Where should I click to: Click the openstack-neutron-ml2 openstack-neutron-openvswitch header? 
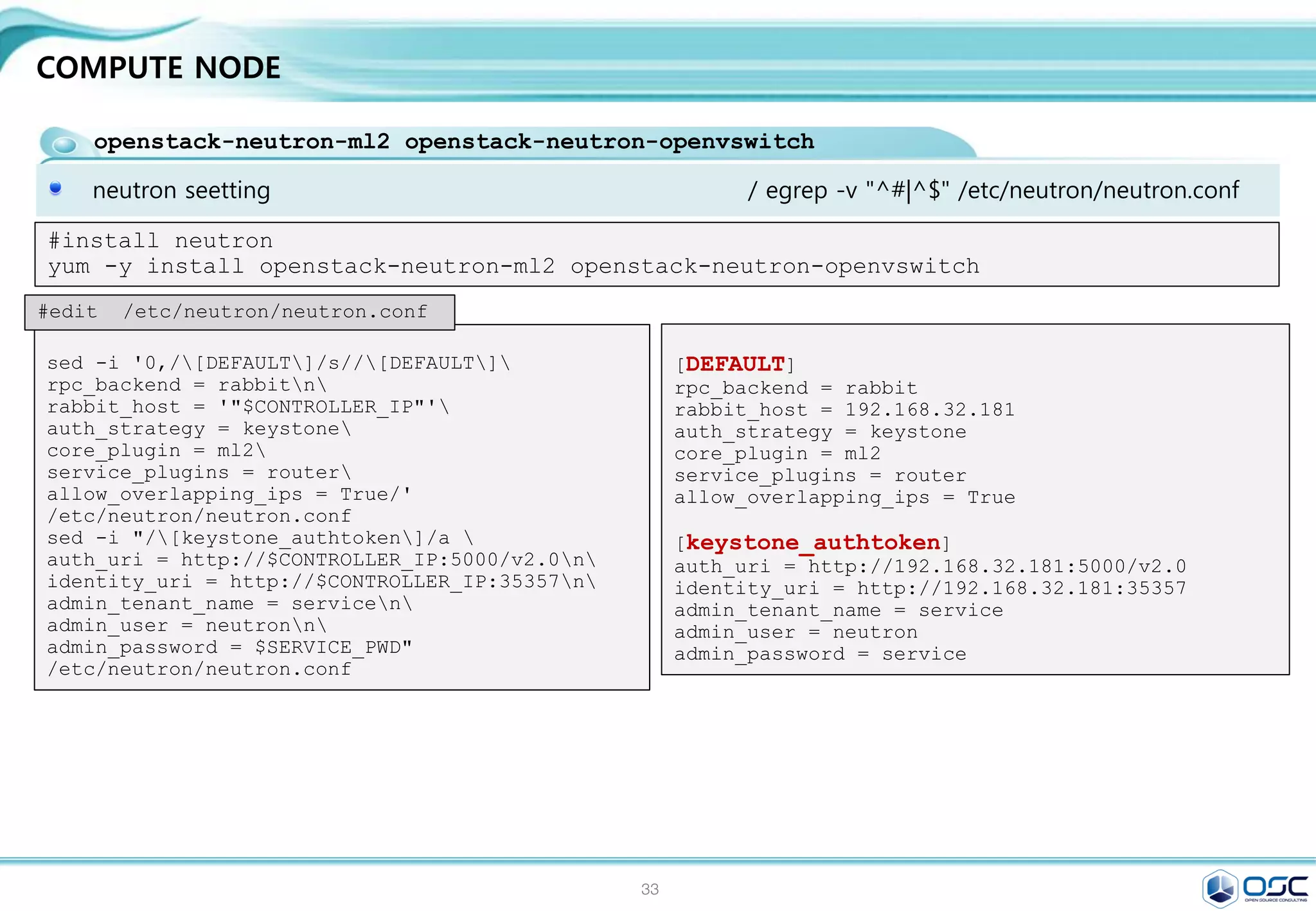(x=454, y=142)
